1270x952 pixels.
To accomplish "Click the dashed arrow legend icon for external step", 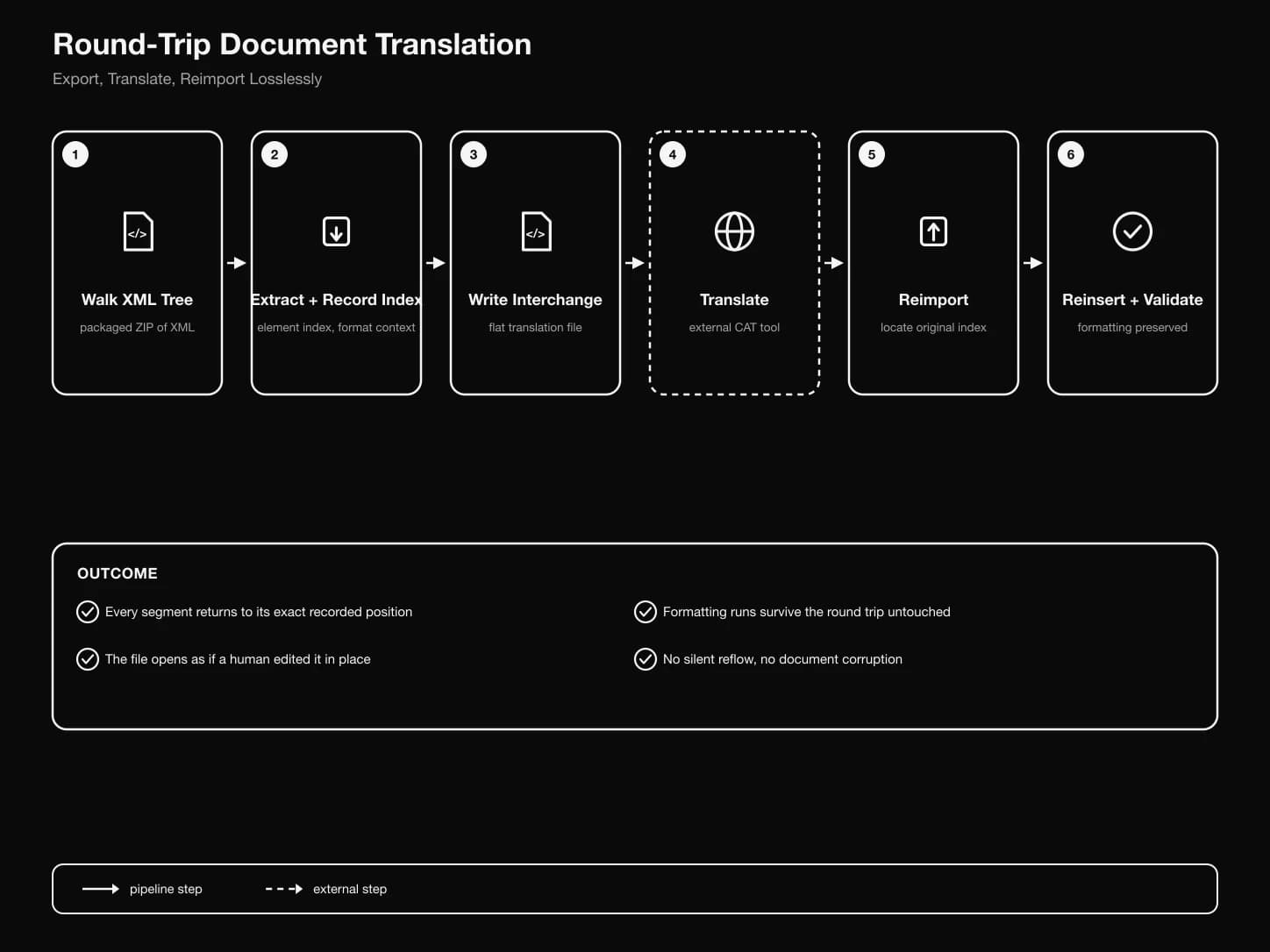I will [284, 889].
